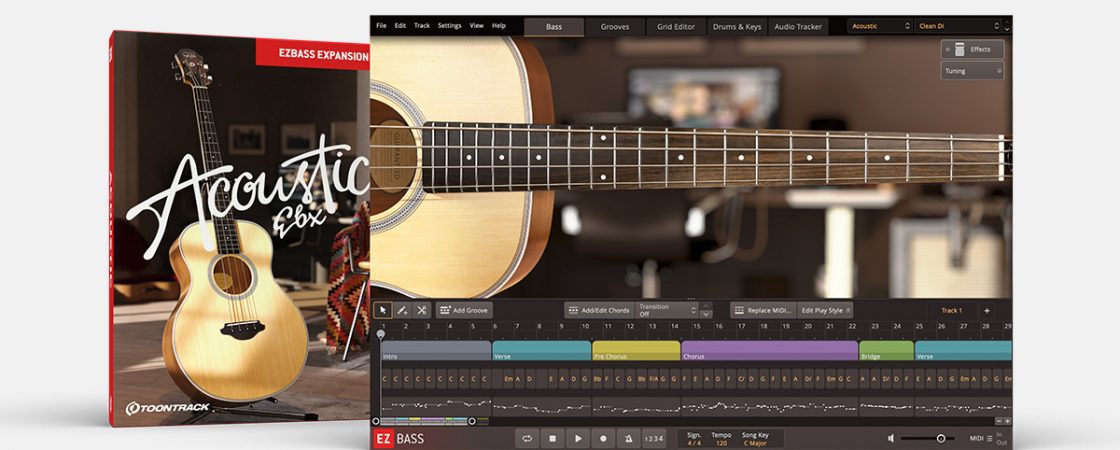Open the Help menu
The image size is (1120, 450).
[499, 26]
